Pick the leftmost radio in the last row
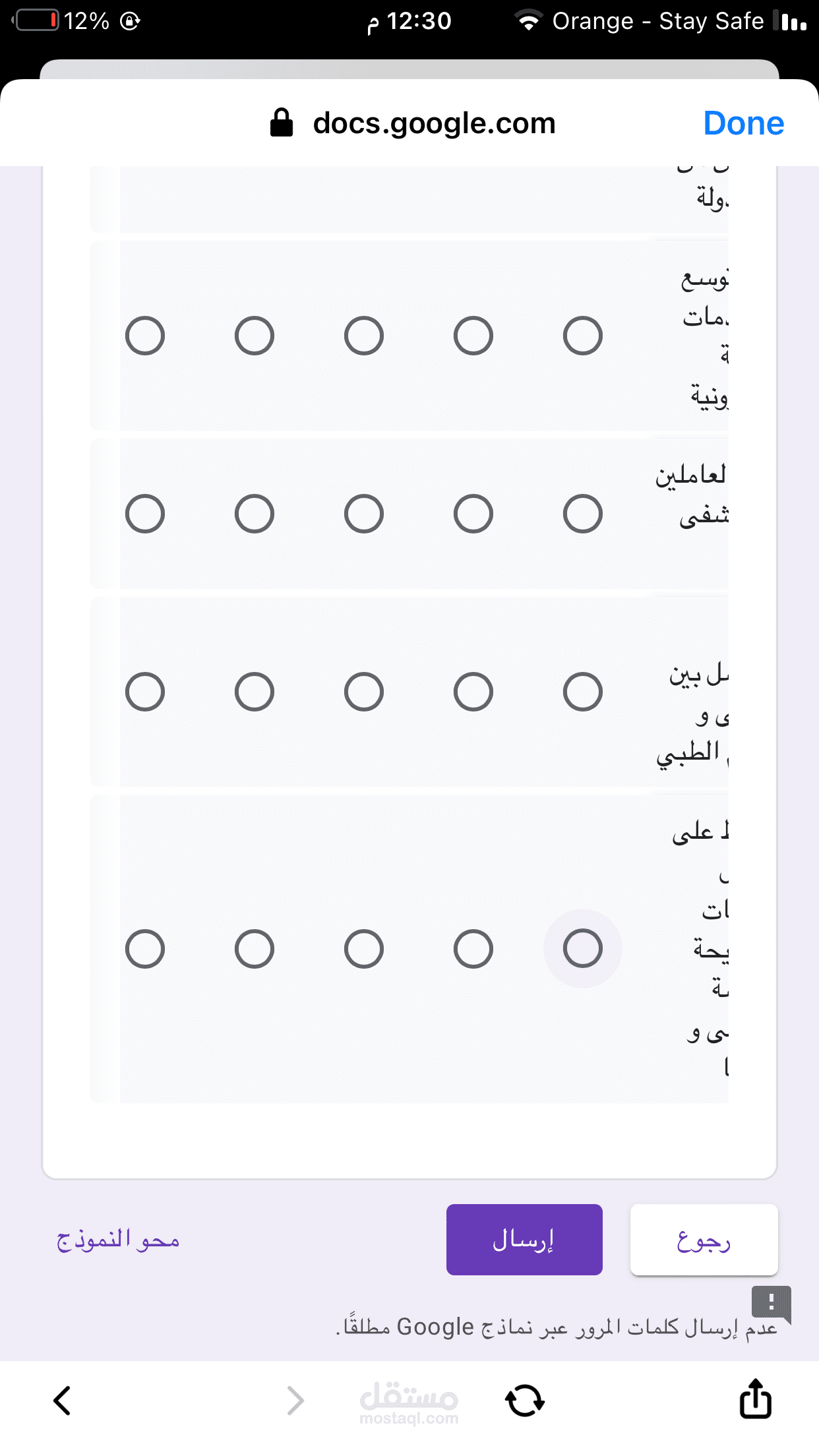The width and height of the screenshot is (819, 1456). pyautogui.click(x=145, y=949)
